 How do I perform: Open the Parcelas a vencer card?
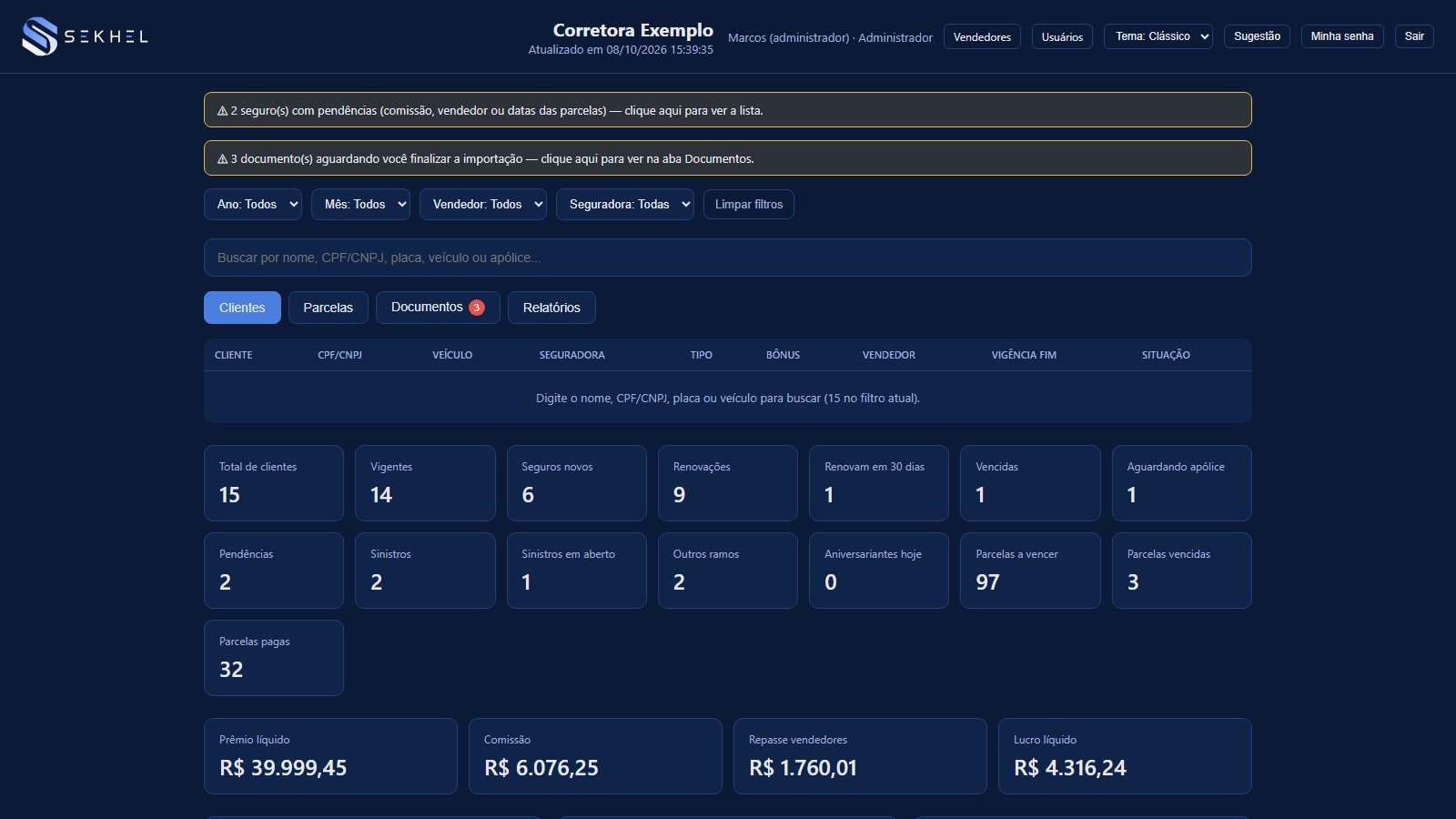pos(1030,571)
